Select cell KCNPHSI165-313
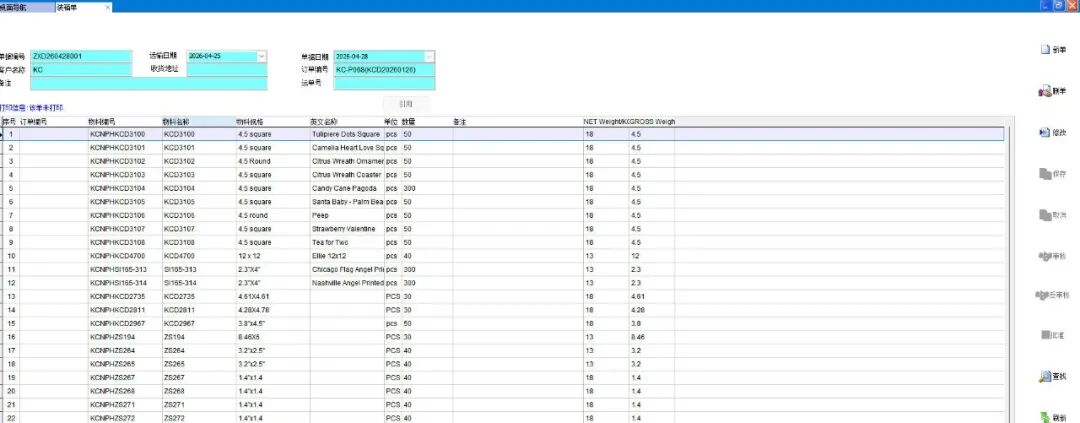Screen dimensions: 1080x423 (x=124, y=269)
